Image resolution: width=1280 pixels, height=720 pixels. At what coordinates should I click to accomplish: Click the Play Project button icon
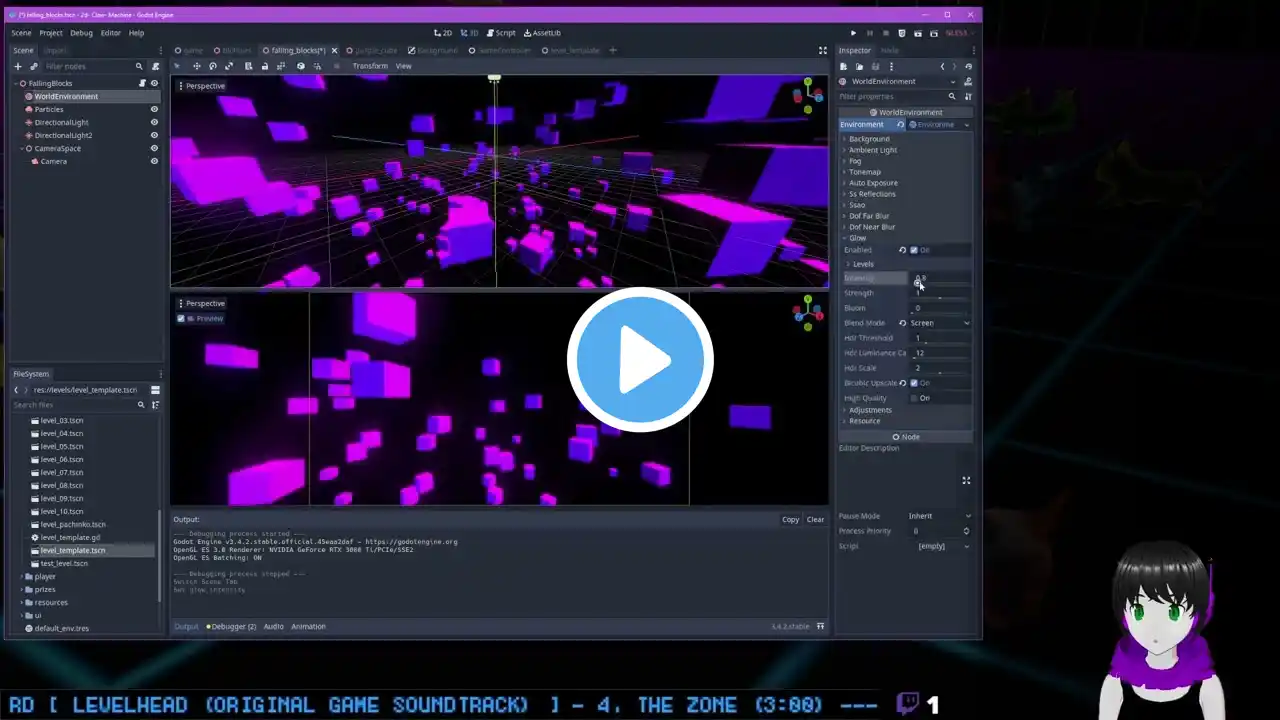[x=853, y=33]
